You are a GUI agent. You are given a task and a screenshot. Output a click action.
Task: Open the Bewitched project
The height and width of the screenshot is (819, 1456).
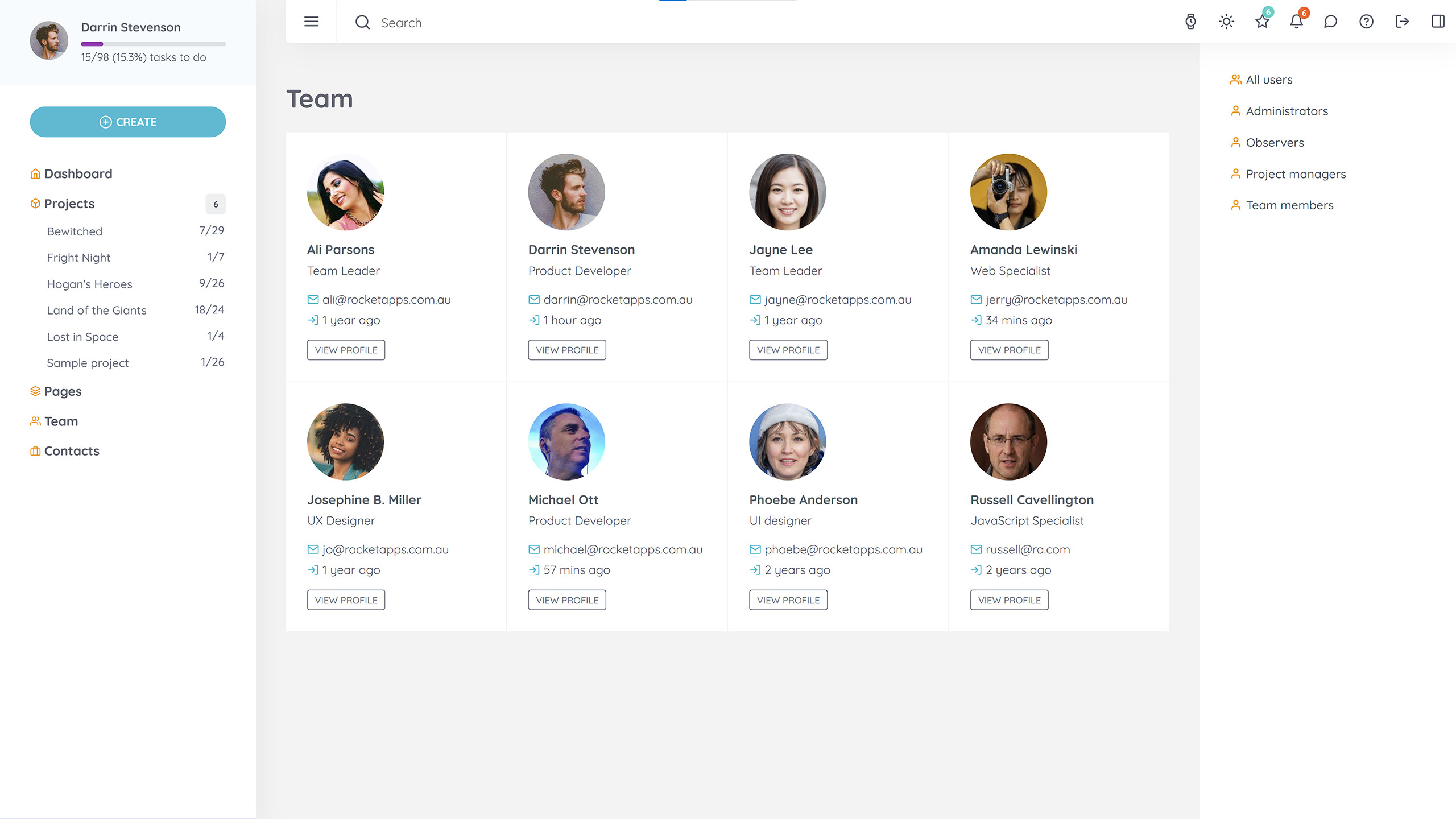click(x=74, y=231)
